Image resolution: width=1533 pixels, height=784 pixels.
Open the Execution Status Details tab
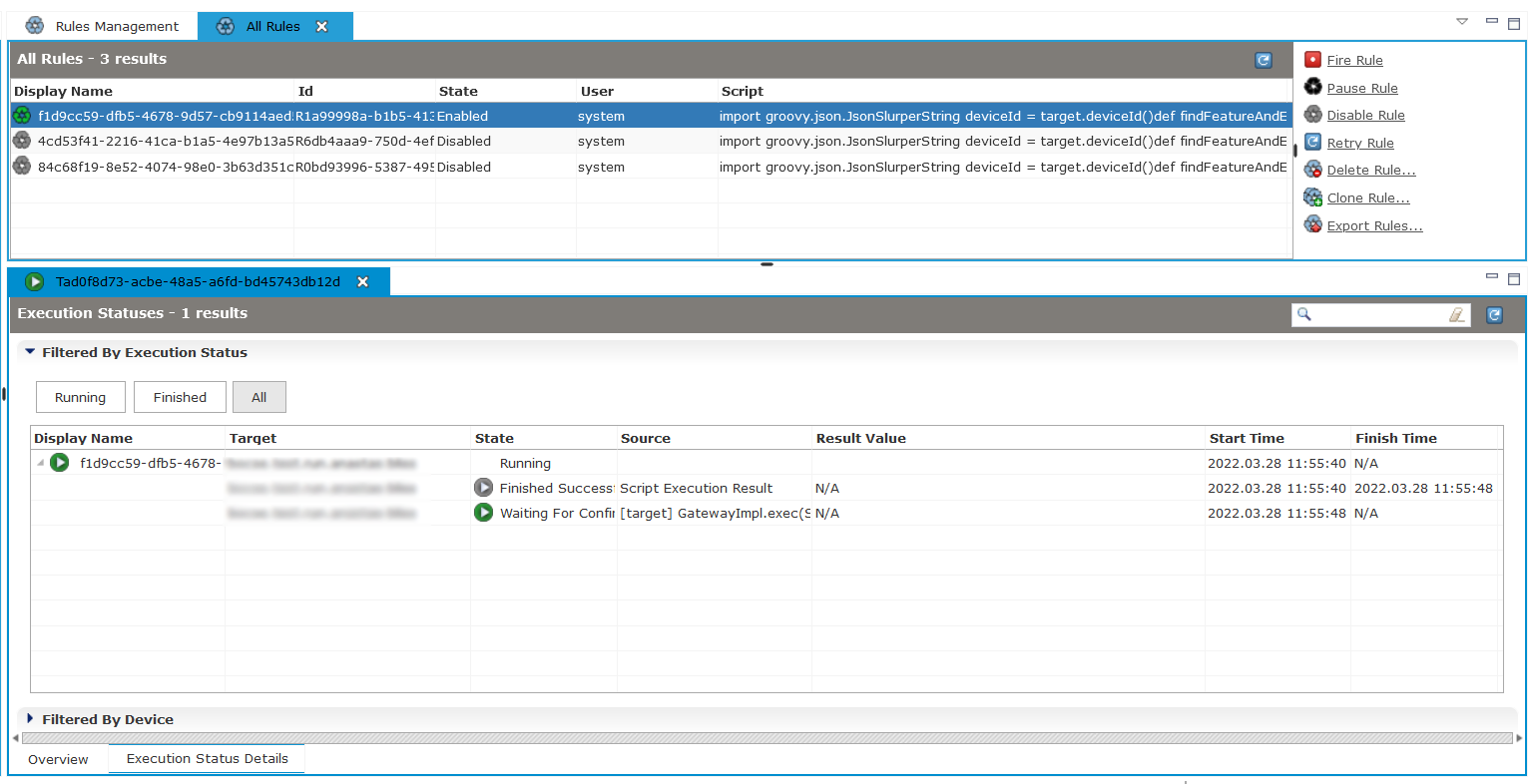208,758
